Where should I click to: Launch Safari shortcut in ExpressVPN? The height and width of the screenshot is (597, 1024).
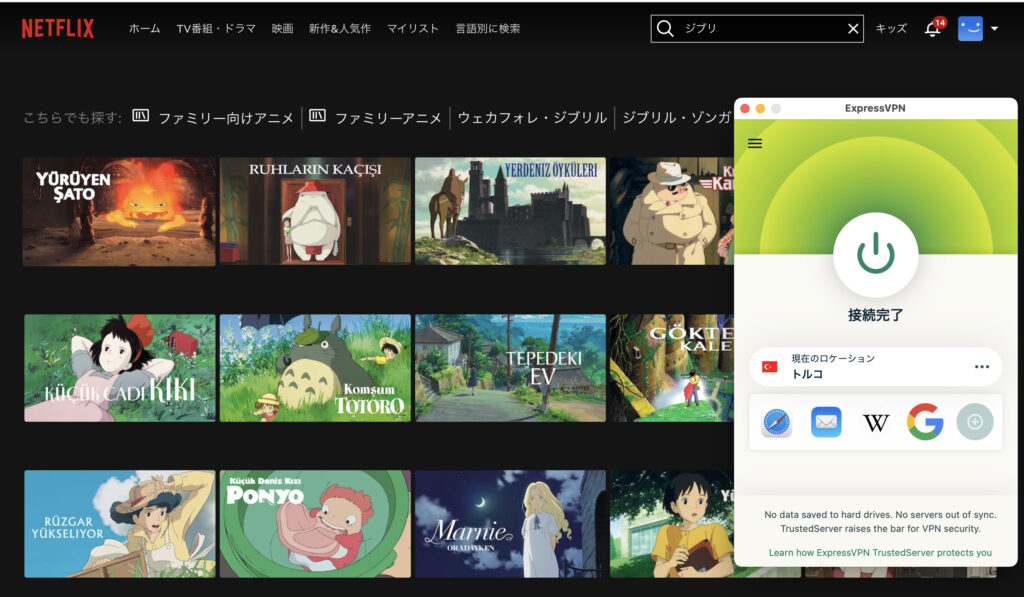[776, 422]
